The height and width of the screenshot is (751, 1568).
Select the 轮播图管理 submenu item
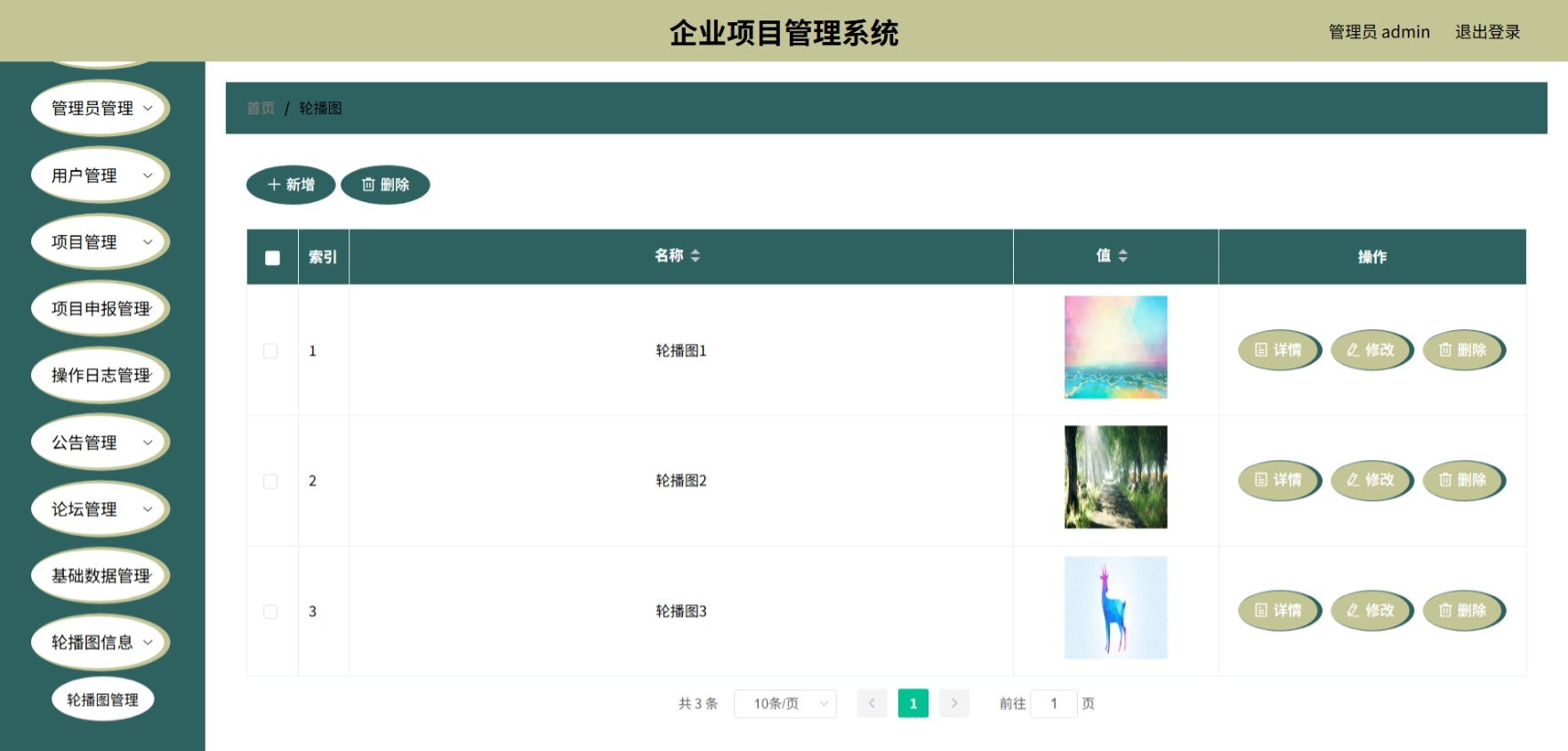pyautogui.click(x=103, y=700)
